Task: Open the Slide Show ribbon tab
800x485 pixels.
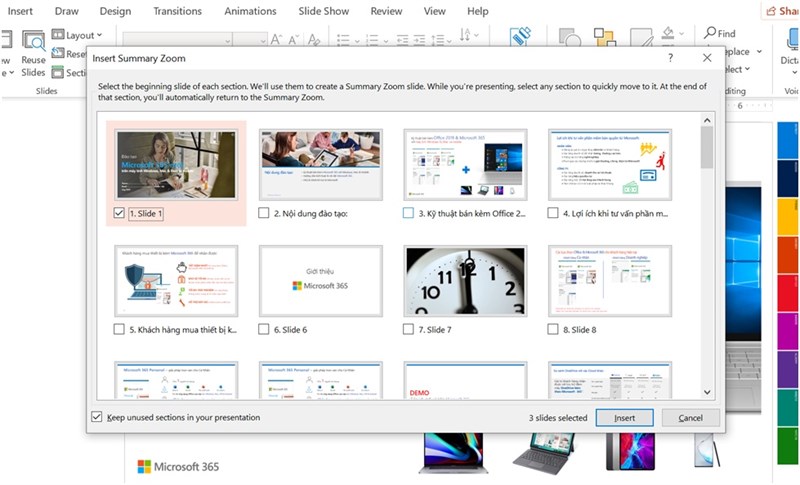Action: pos(324,11)
